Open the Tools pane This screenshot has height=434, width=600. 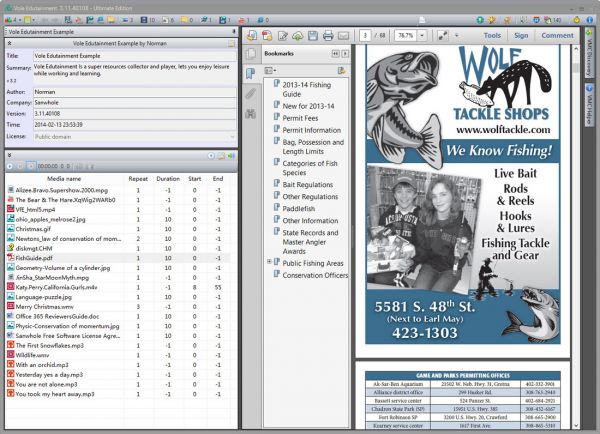tap(492, 35)
